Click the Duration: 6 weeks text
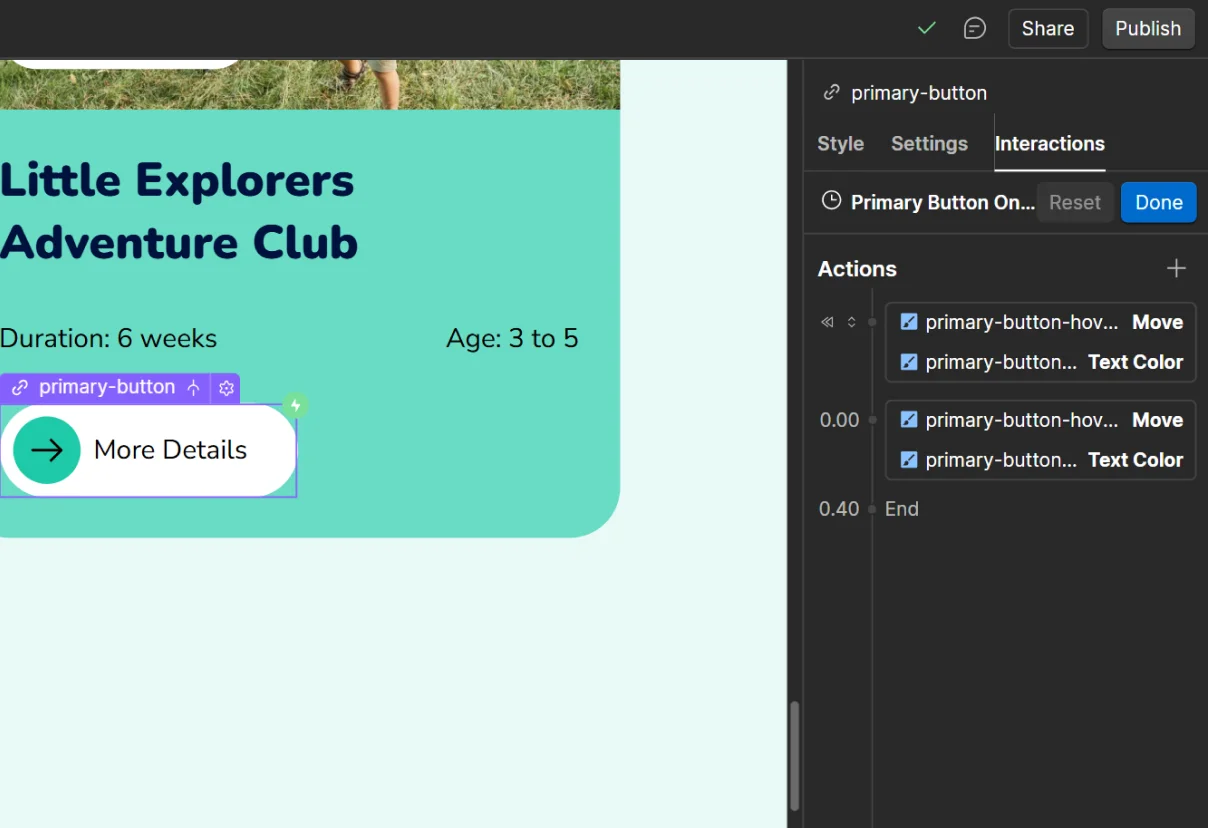Screen dimensions: 1208x828 108,339
